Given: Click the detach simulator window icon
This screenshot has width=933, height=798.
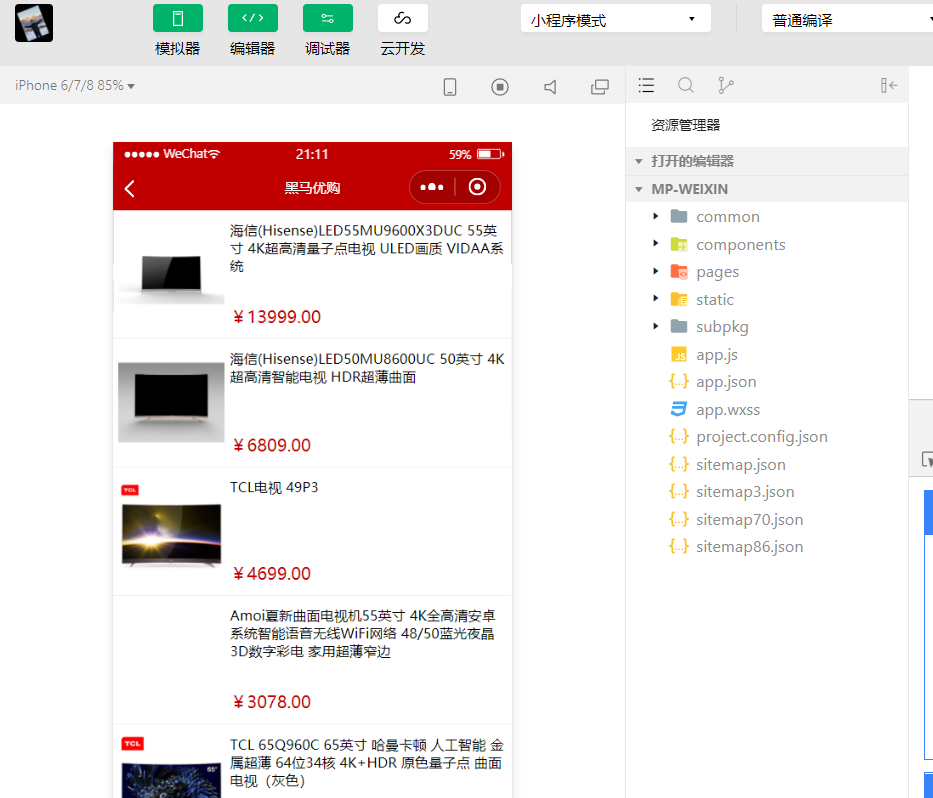Looking at the screenshot, I should point(600,87).
